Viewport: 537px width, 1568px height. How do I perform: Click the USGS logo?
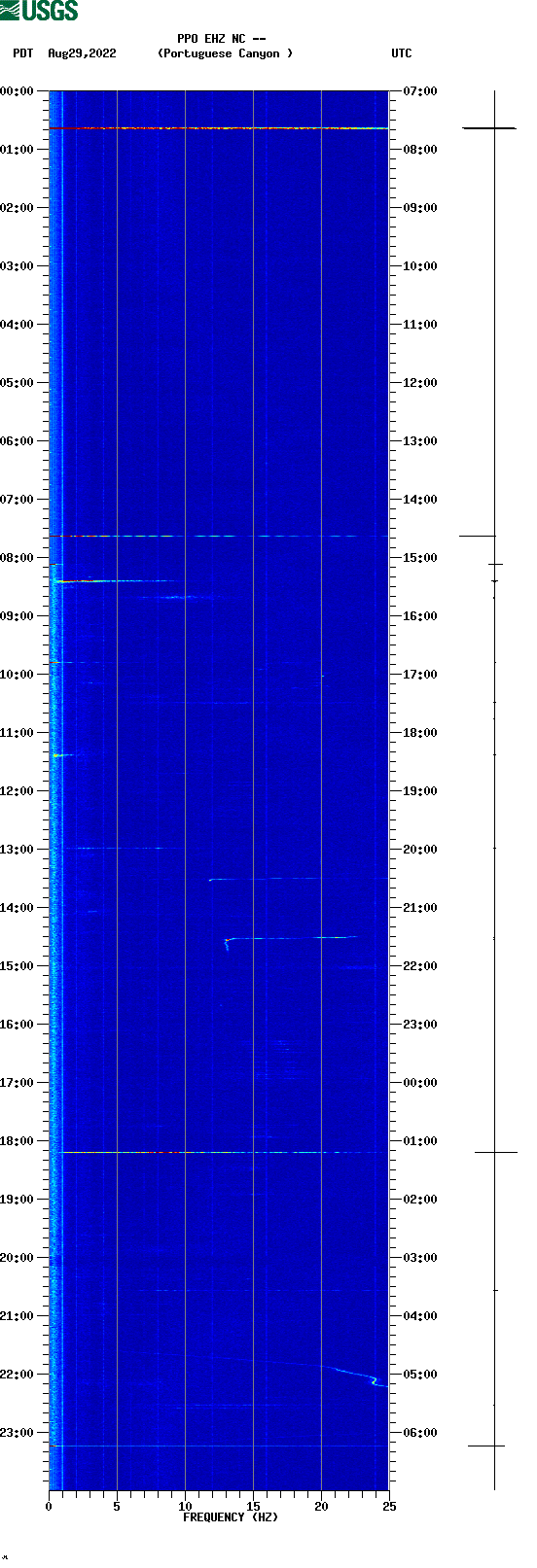click(x=39, y=11)
